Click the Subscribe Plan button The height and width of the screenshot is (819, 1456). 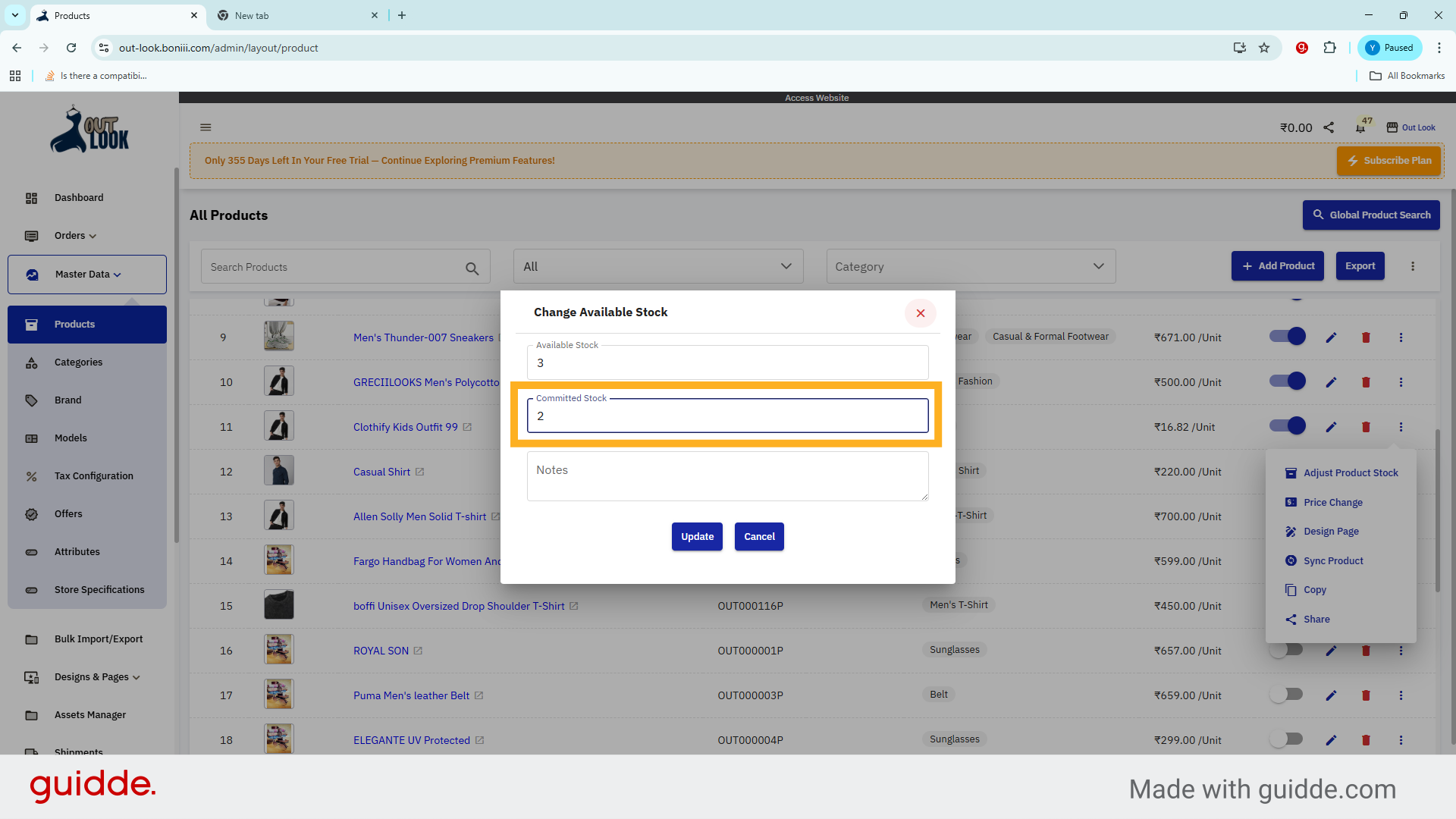(1388, 161)
